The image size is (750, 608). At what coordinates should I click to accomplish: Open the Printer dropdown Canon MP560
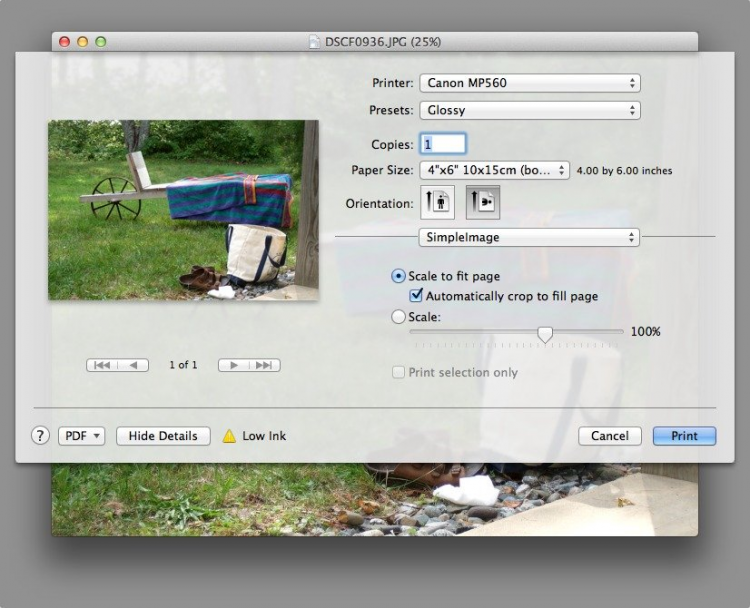coord(530,83)
